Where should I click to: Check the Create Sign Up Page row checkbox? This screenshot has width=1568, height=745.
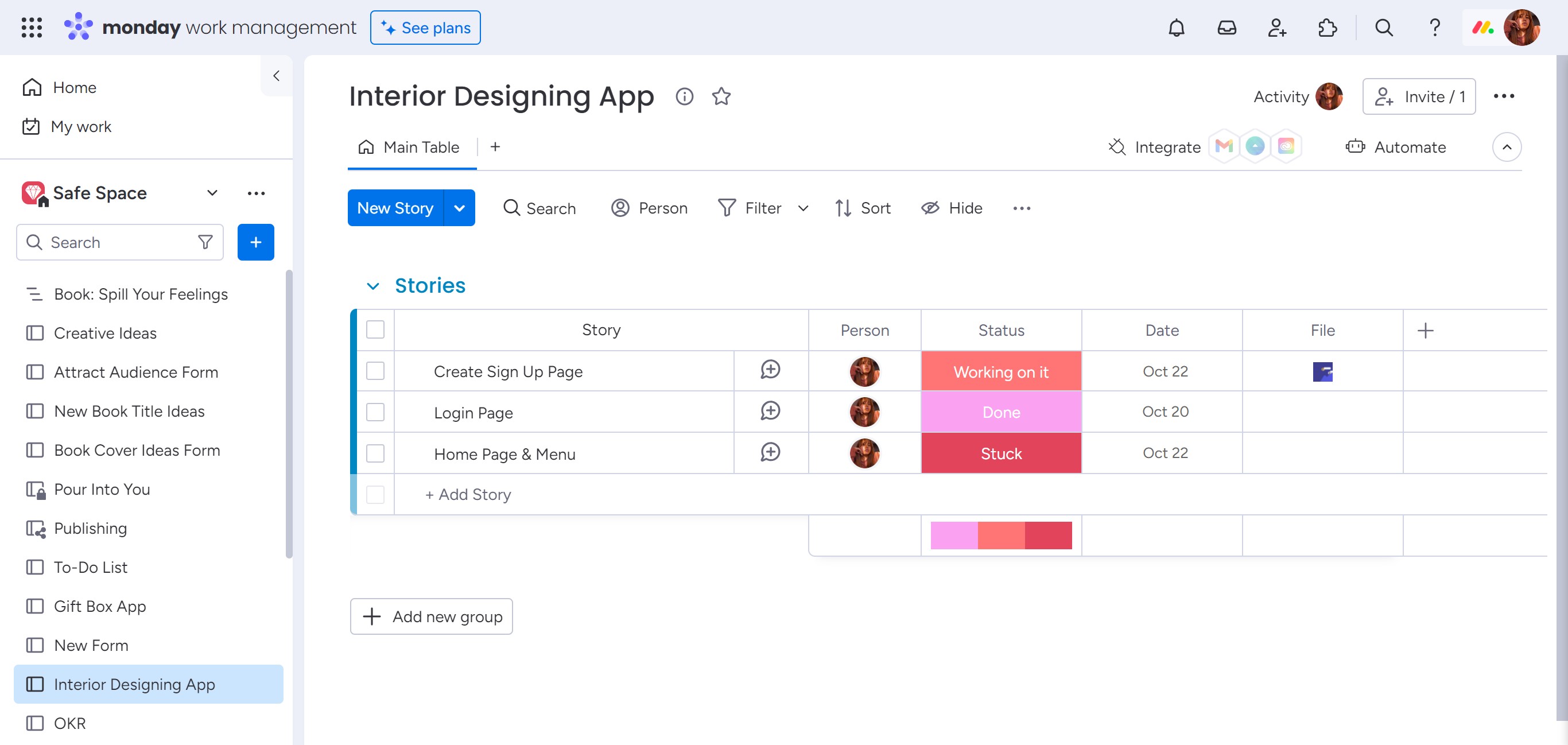pyautogui.click(x=375, y=371)
